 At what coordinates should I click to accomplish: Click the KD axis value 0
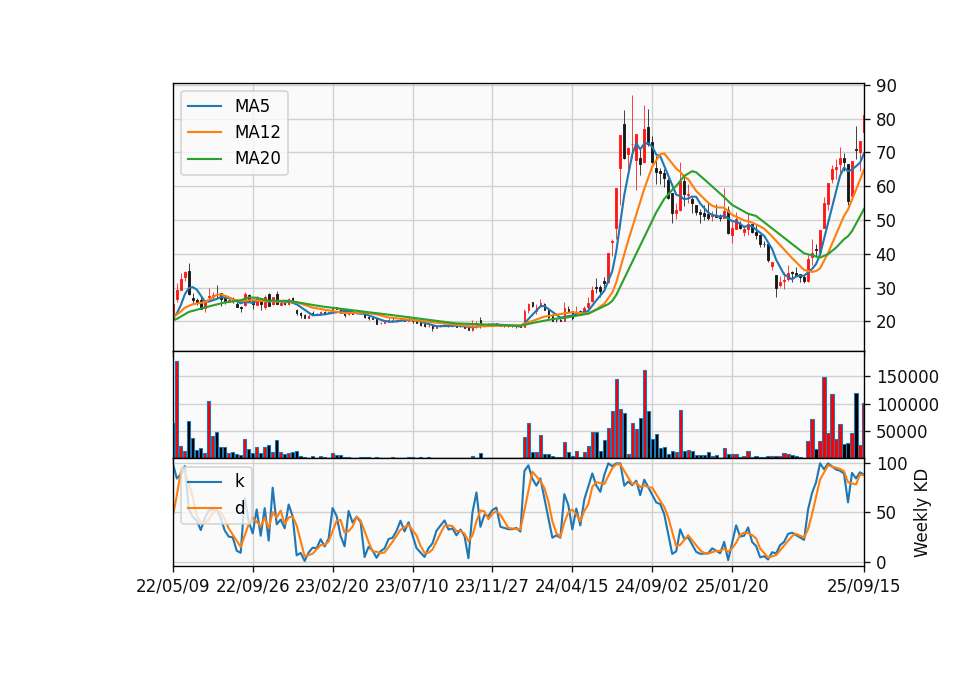[882, 562]
